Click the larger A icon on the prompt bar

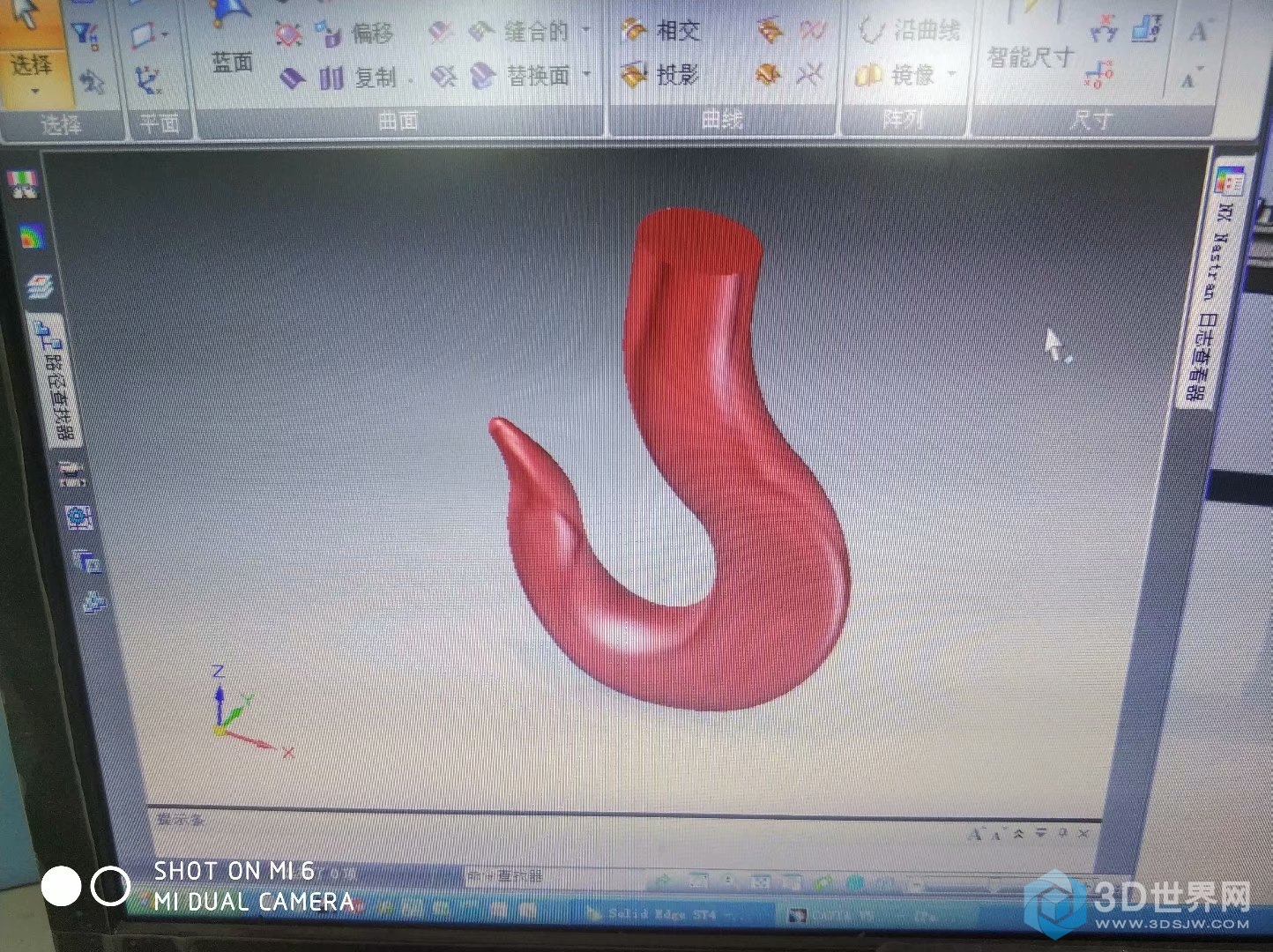975,833
